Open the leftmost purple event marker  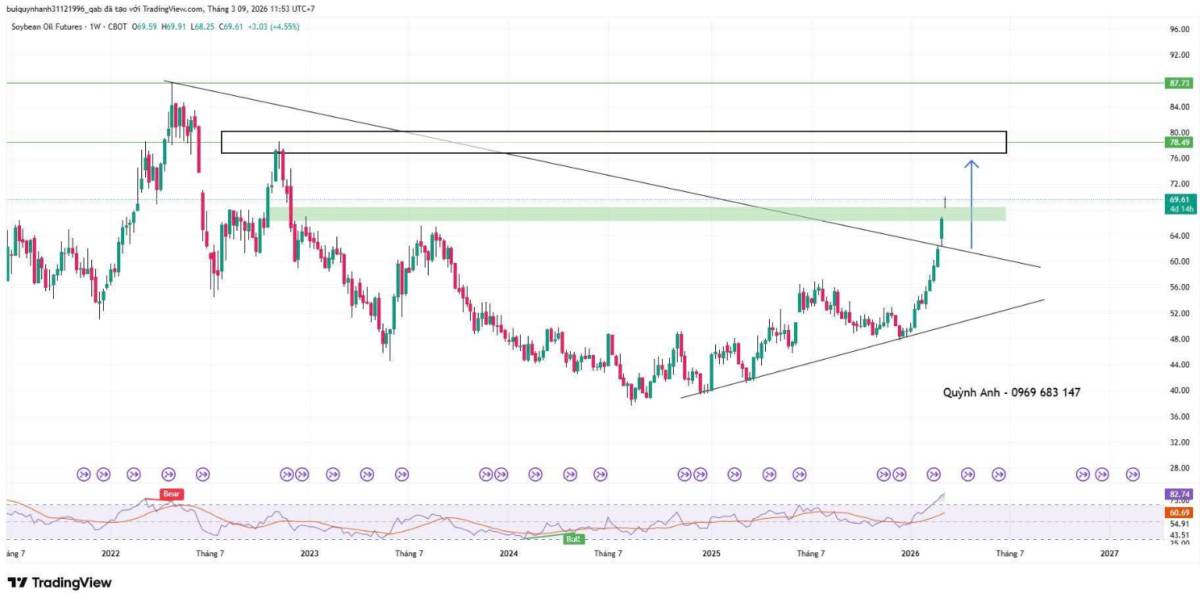pyautogui.click(x=83, y=473)
